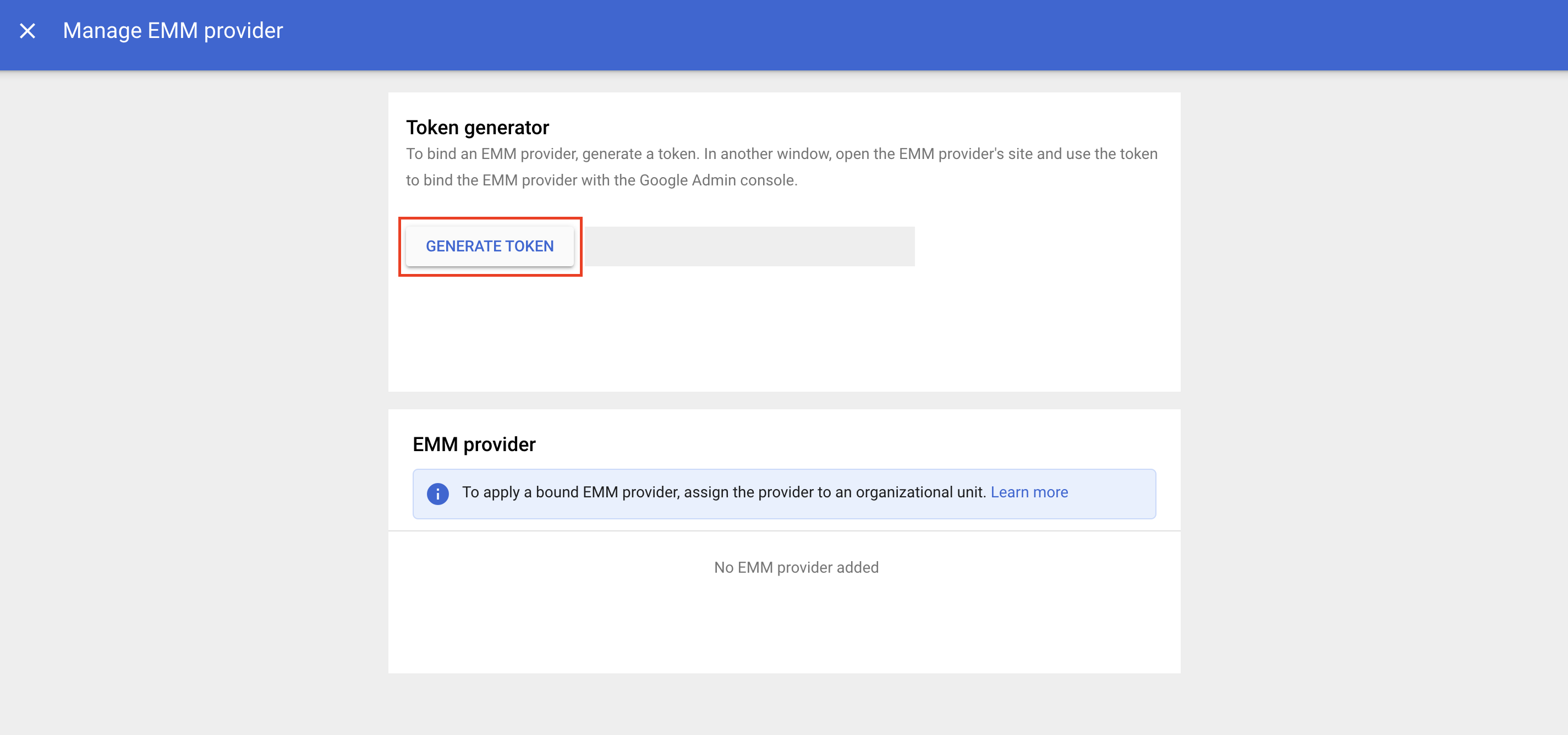Click the divider line below info banner
This screenshot has width=1568, height=735.
784,531
